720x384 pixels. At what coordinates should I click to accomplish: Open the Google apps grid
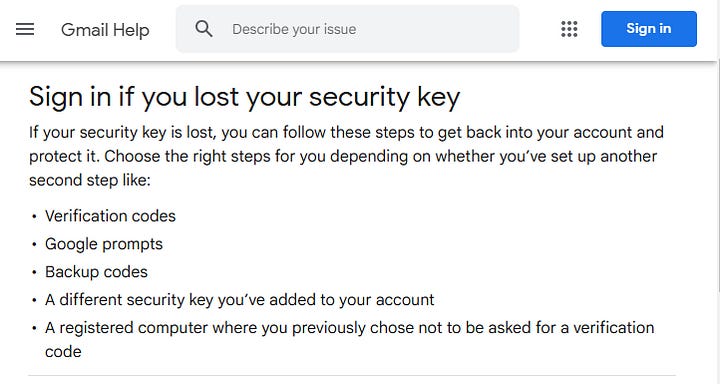click(x=569, y=29)
